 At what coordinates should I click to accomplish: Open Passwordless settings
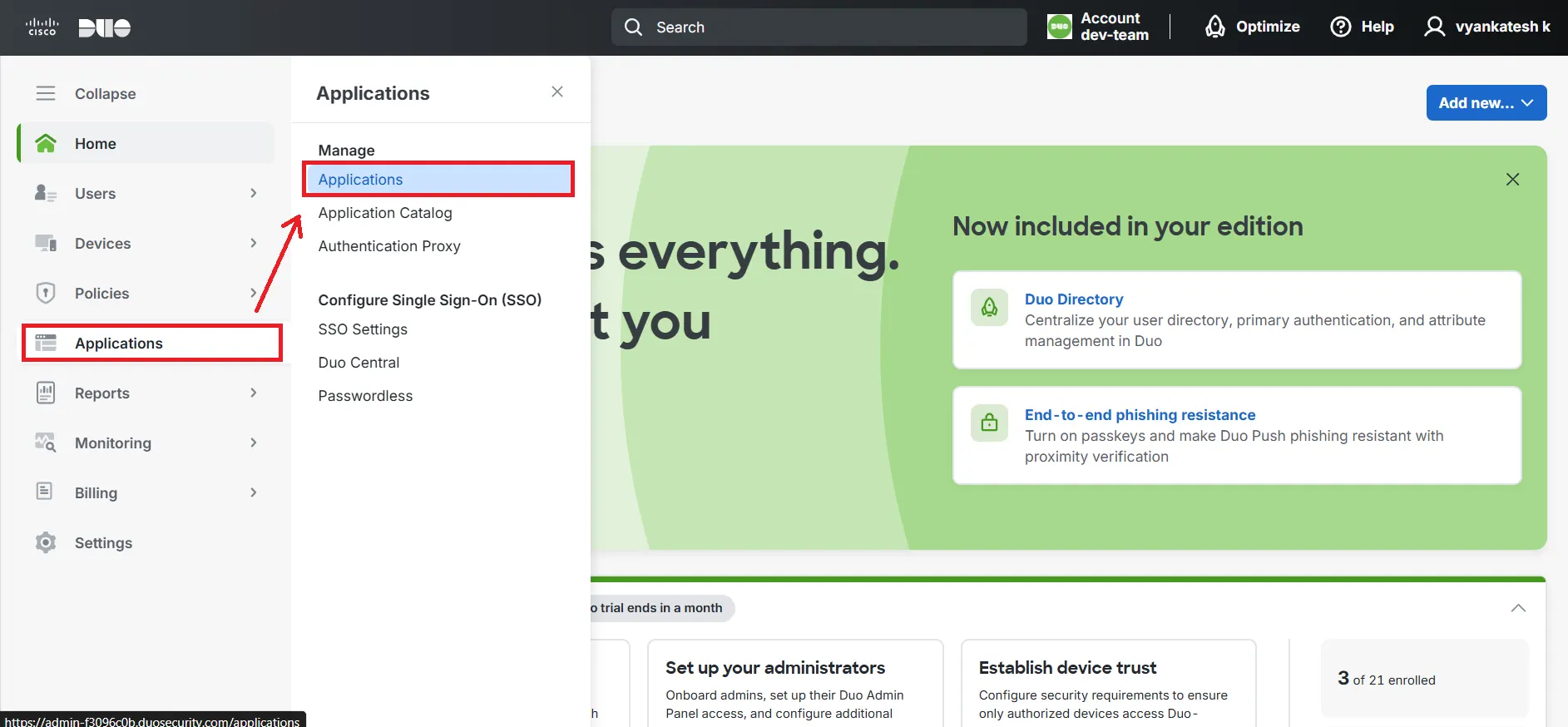(x=365, y=396)
